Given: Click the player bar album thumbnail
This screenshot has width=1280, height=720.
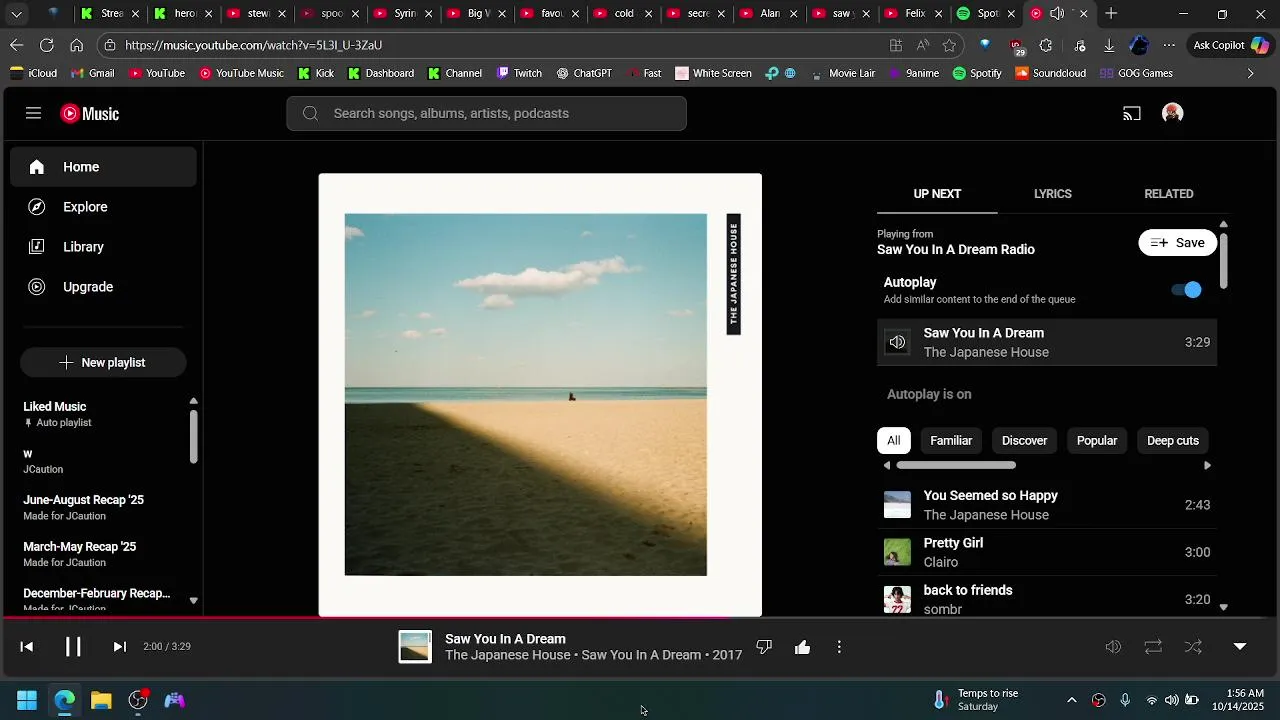Looking at the screenshot, I should [415, 647].
